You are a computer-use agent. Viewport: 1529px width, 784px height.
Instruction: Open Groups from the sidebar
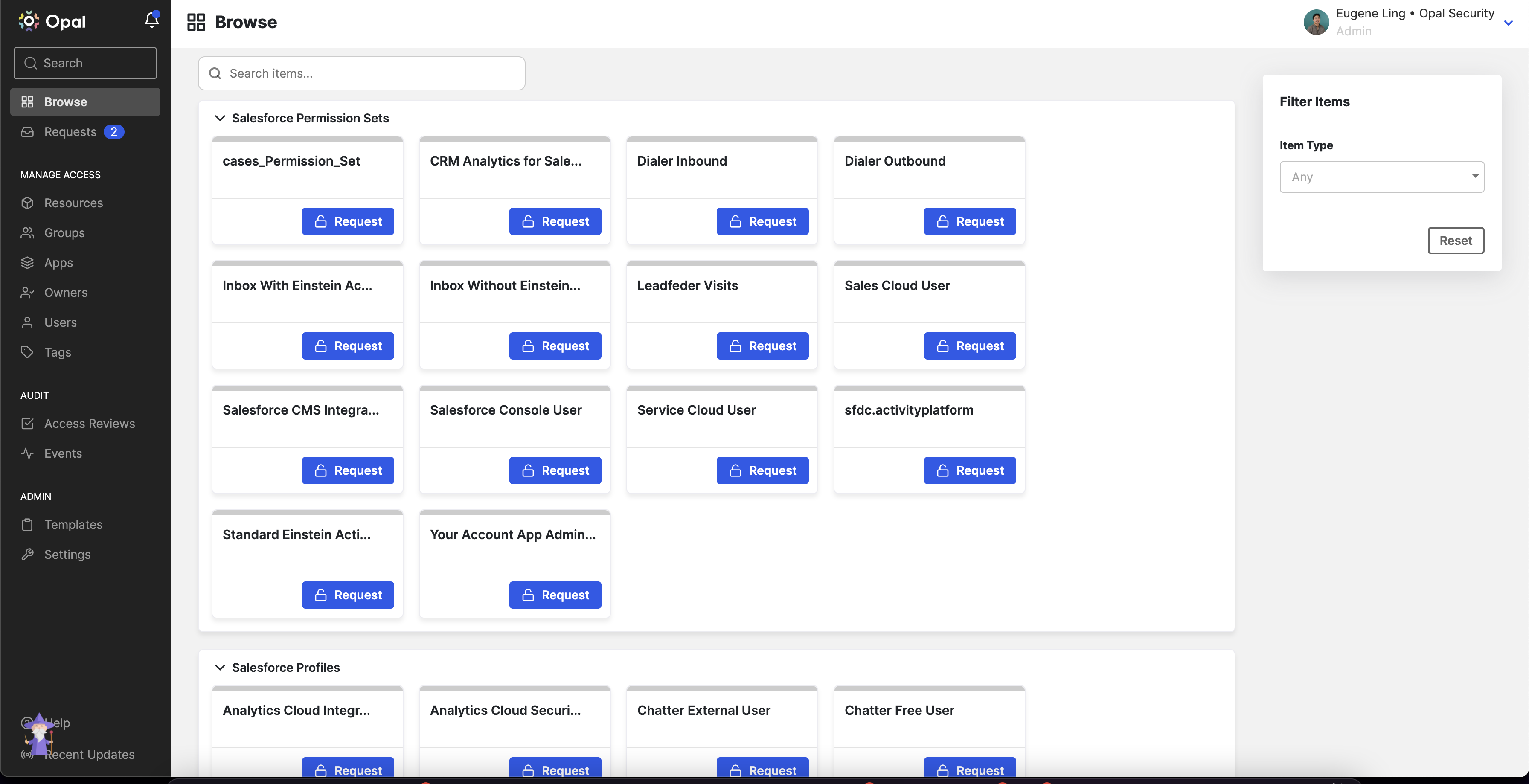64,232
